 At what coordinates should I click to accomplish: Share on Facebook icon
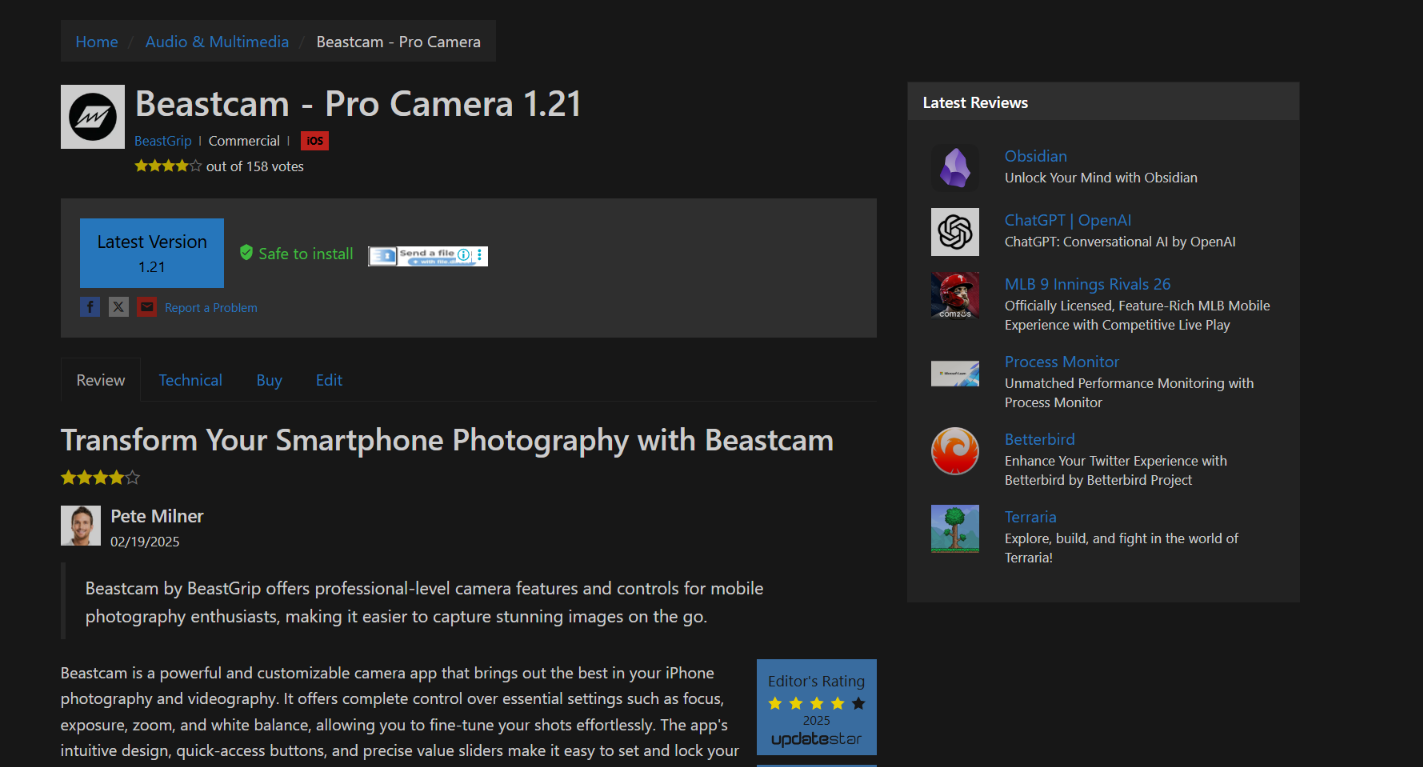click(90, 307)
